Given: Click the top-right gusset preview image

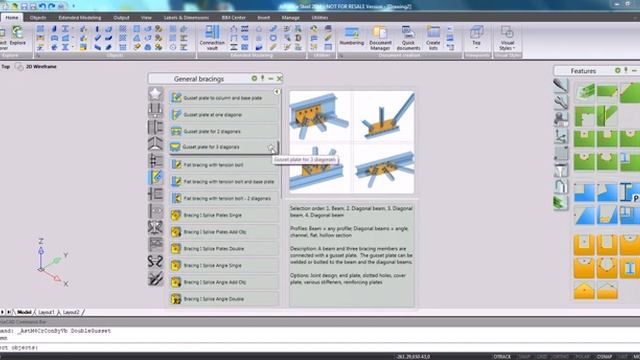Looking at the screenshot, I should click(384, 116).
